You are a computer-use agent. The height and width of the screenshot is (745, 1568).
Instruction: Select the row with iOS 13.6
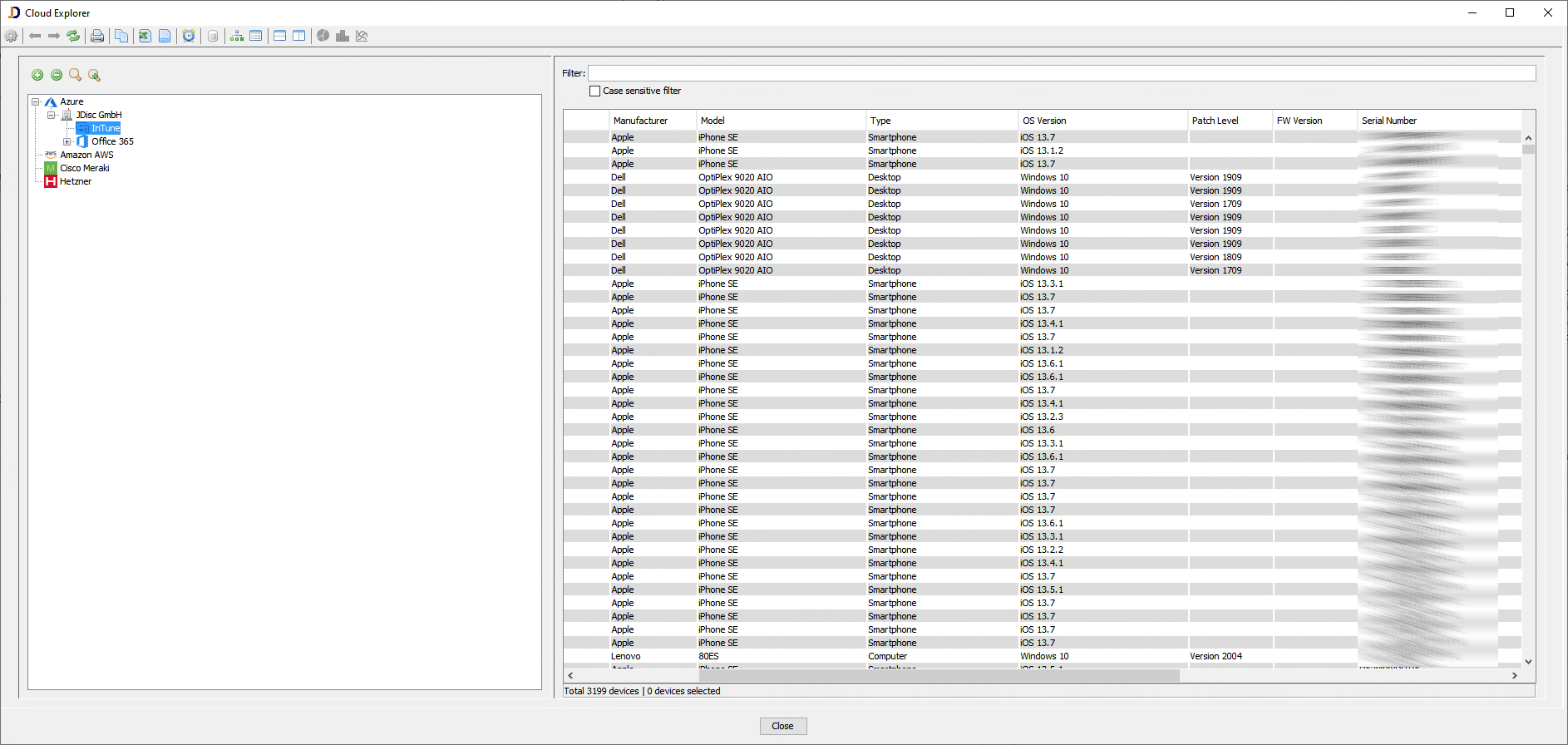click(1043, 430)
